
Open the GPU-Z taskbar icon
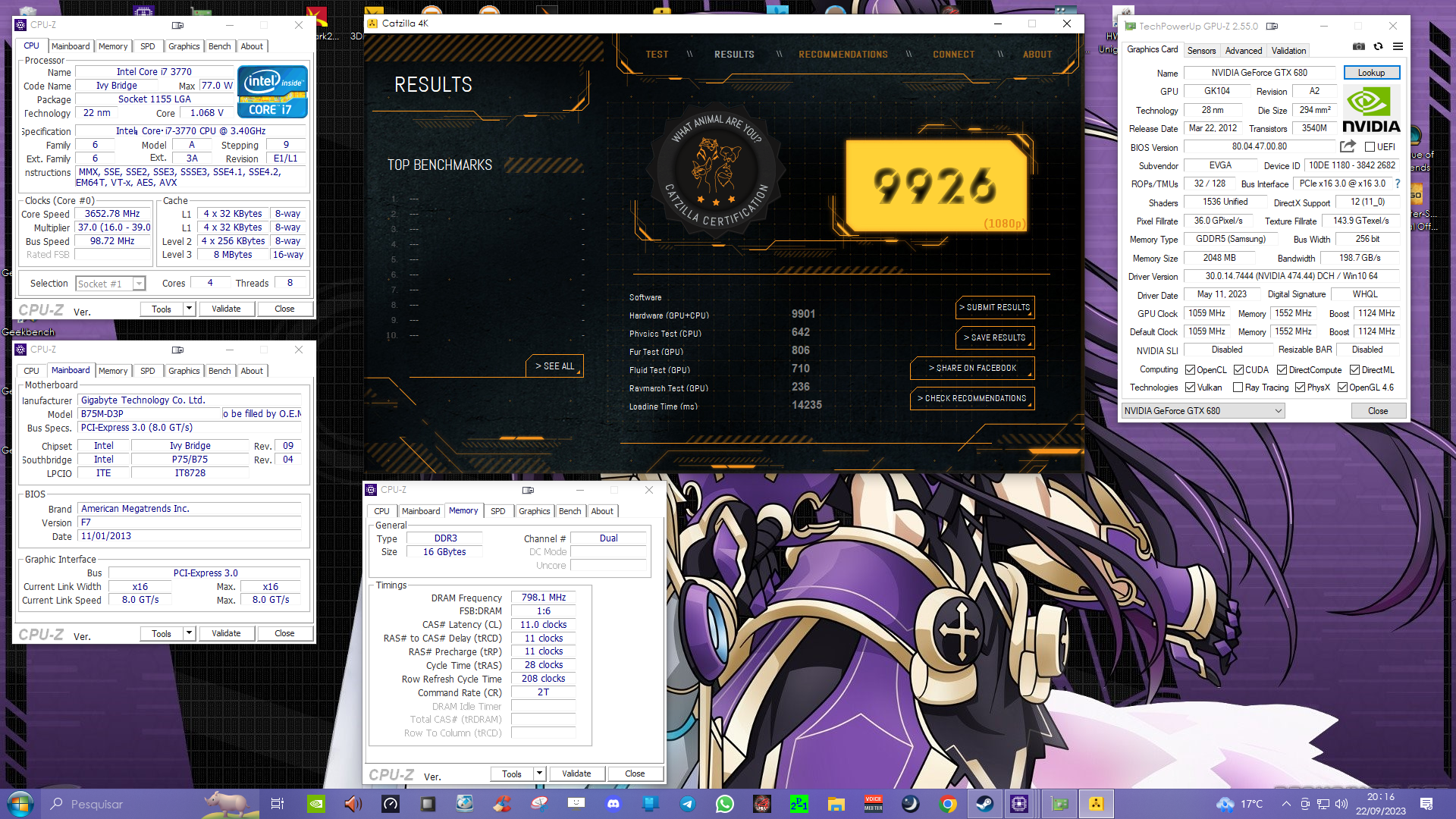[1059, 804]
